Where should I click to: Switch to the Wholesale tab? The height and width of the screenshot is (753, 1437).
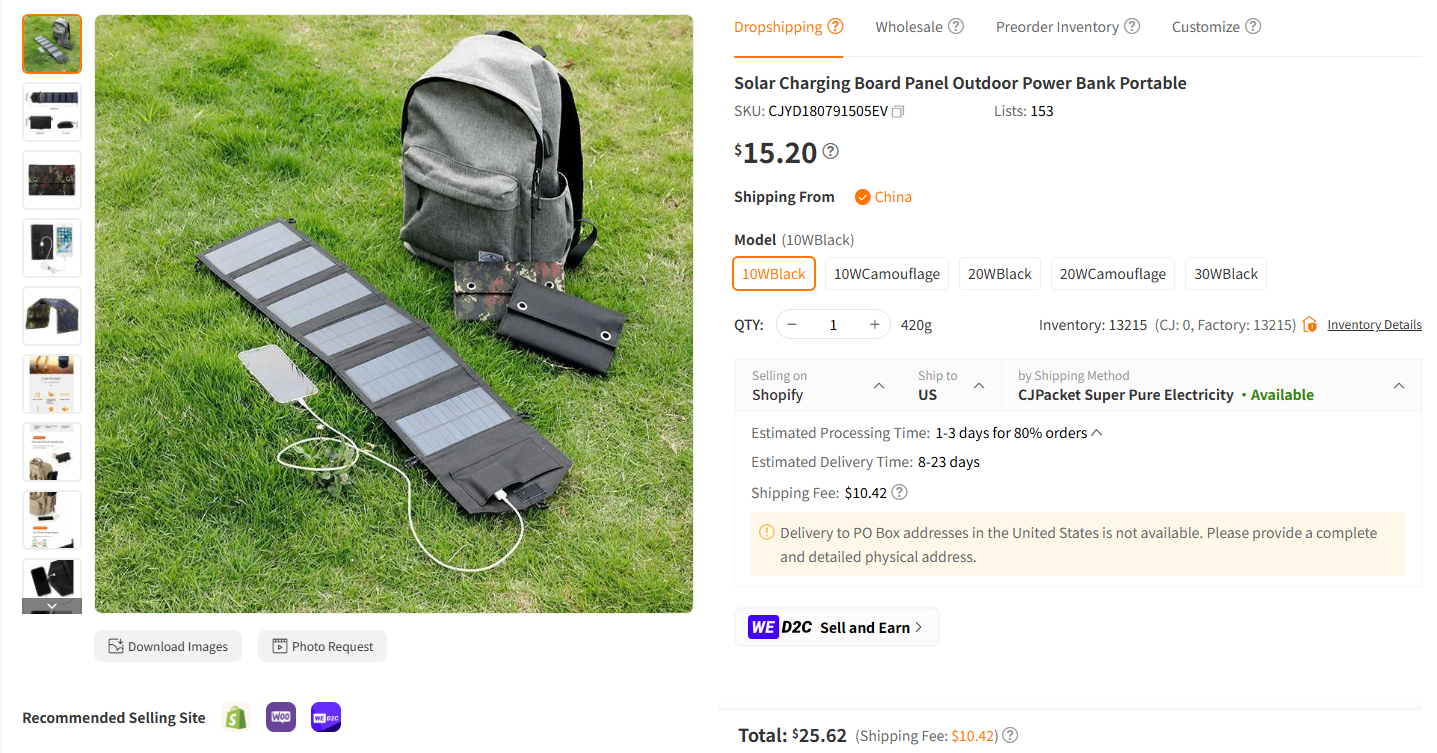click(908, 25)
